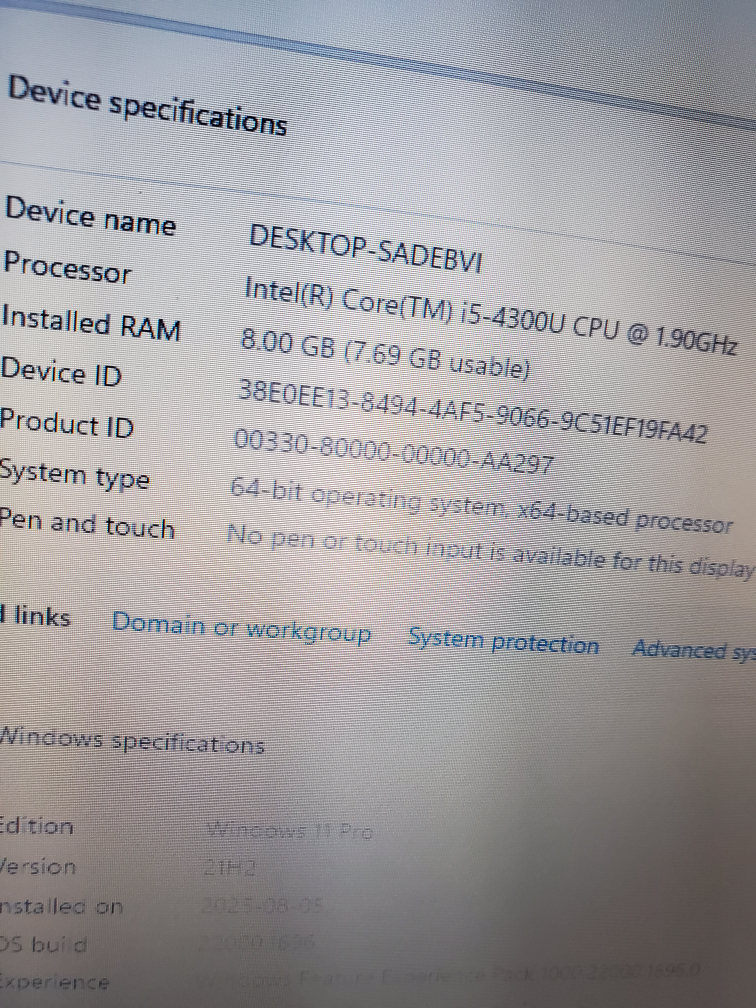756x1008 pixels.
Task: Click the Device name label
Action: tap(90, 216)
